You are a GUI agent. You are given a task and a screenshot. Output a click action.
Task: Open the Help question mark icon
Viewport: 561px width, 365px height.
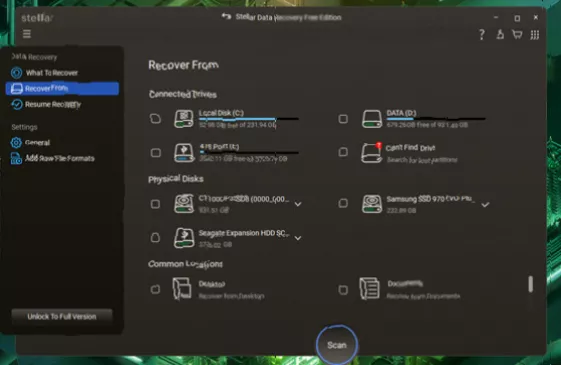tap(482, 35)
